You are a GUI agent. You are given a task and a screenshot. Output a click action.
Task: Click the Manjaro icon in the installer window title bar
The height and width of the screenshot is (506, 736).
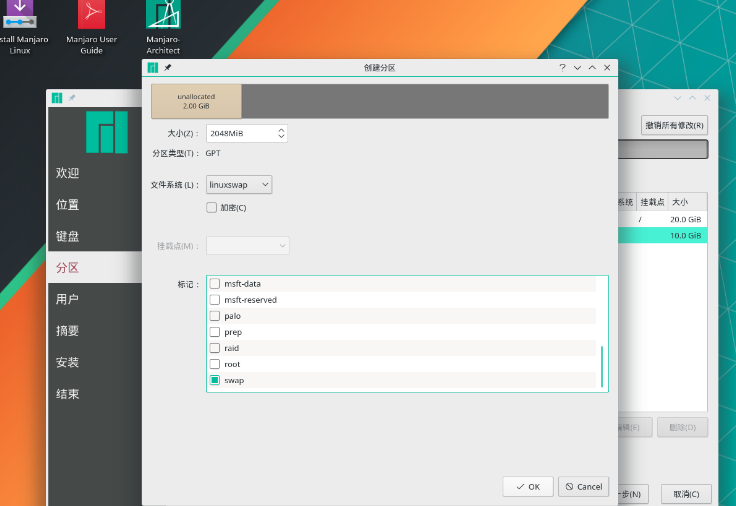click(57, 98)
